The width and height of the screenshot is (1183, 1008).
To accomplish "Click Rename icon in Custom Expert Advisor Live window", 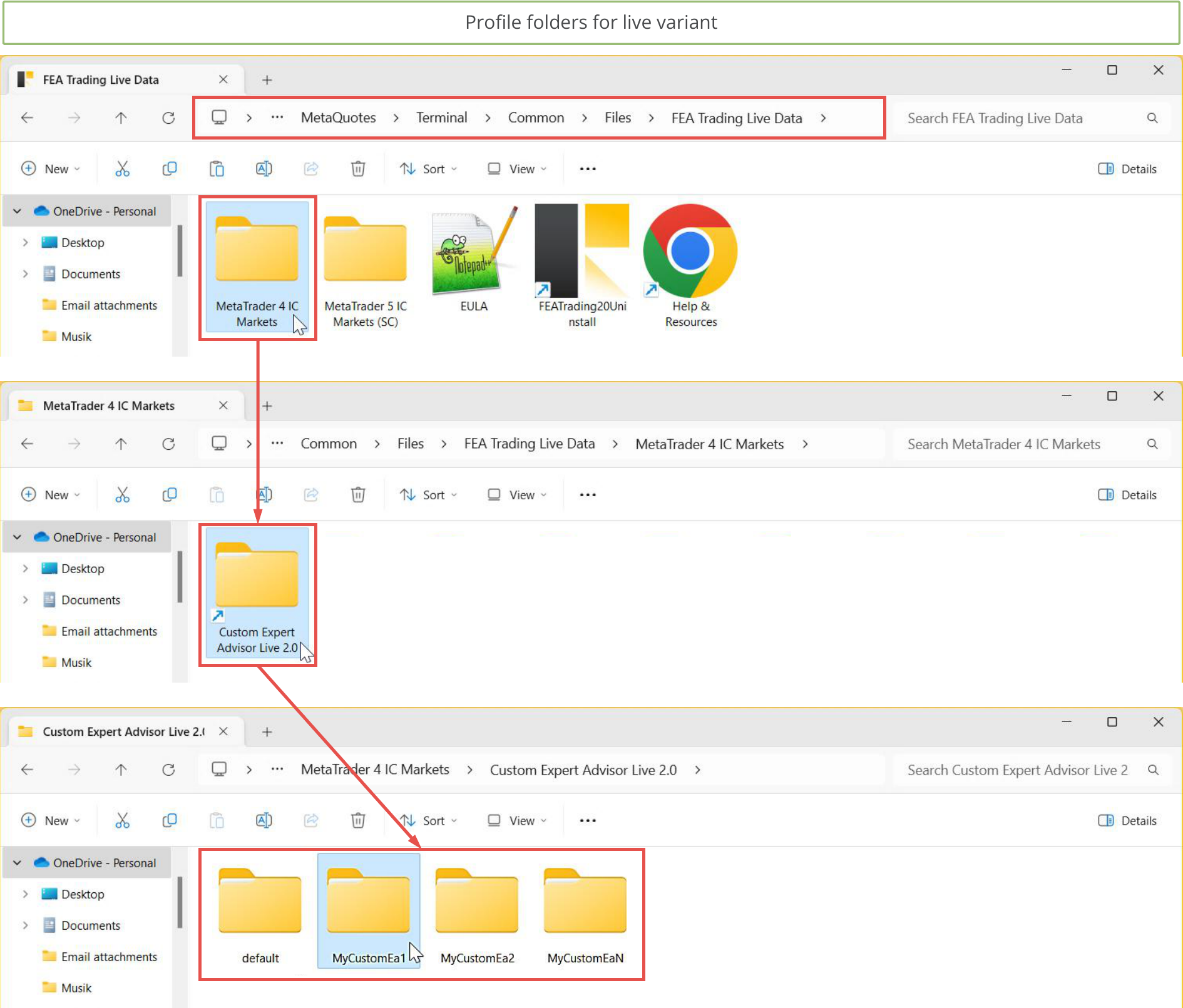I will pyautogui.click(x=264, y=821).
